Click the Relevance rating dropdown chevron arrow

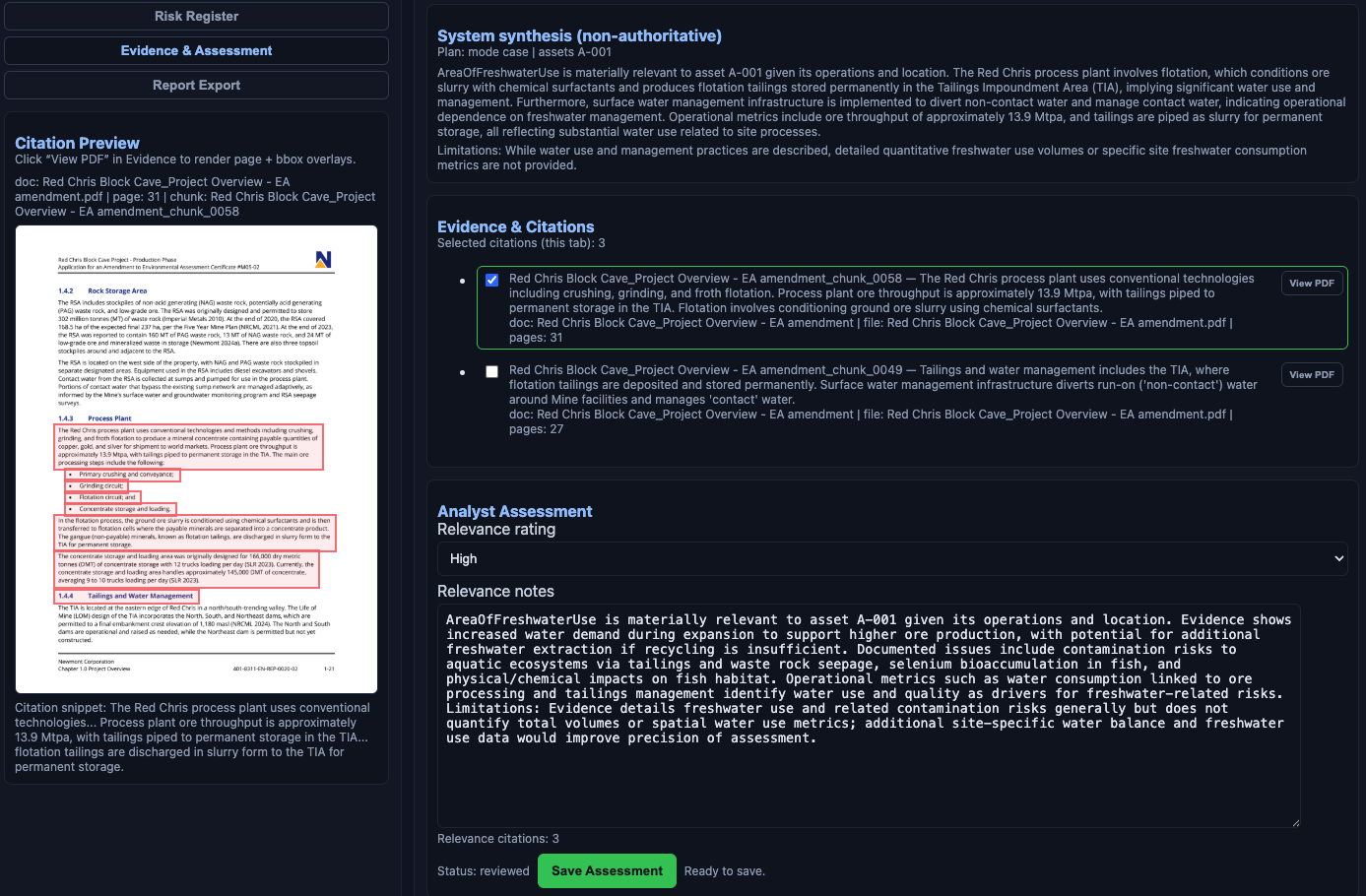click(x=1338, y=559)
